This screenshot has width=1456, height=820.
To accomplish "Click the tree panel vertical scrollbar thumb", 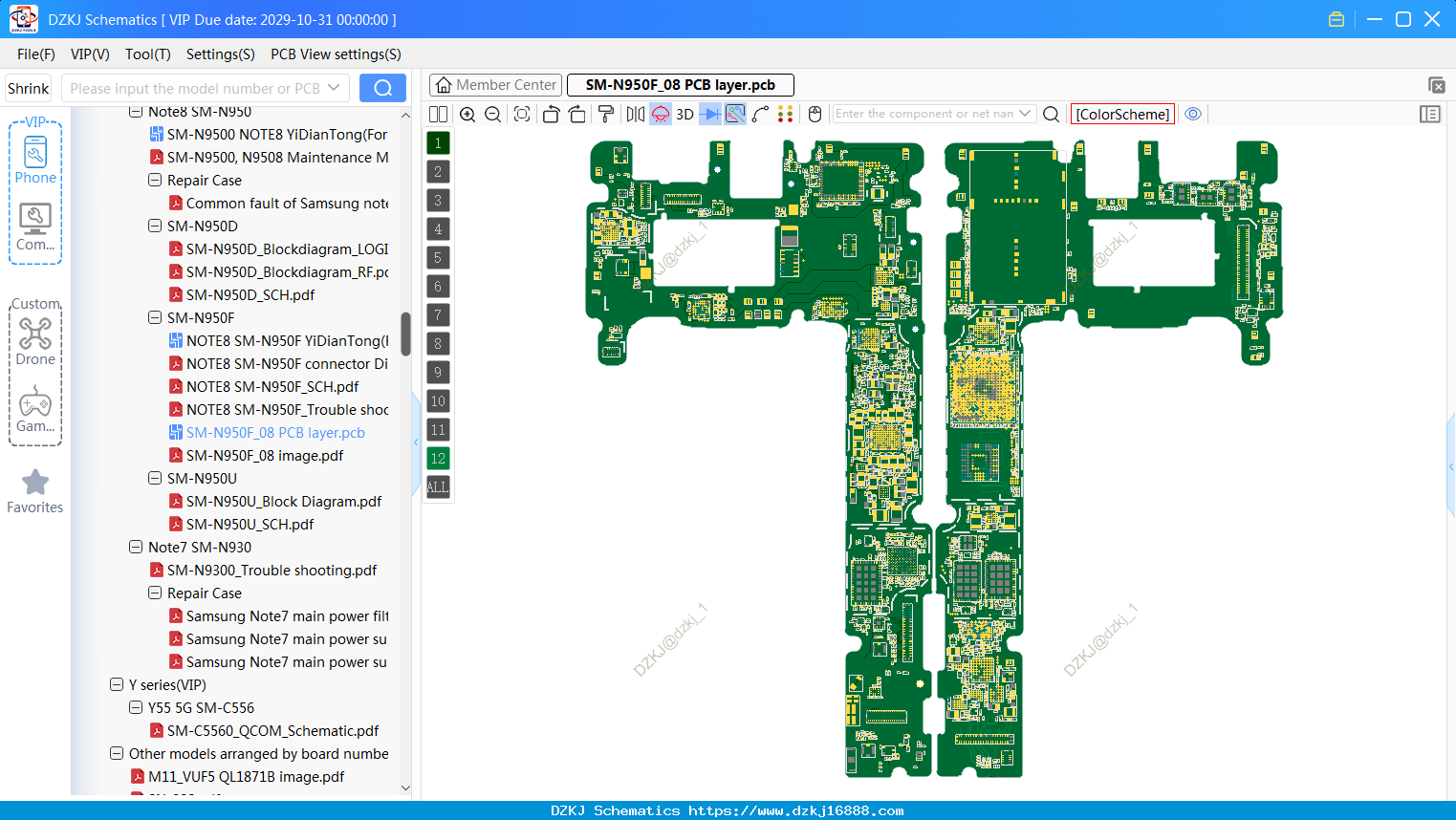I will point(405,334).
